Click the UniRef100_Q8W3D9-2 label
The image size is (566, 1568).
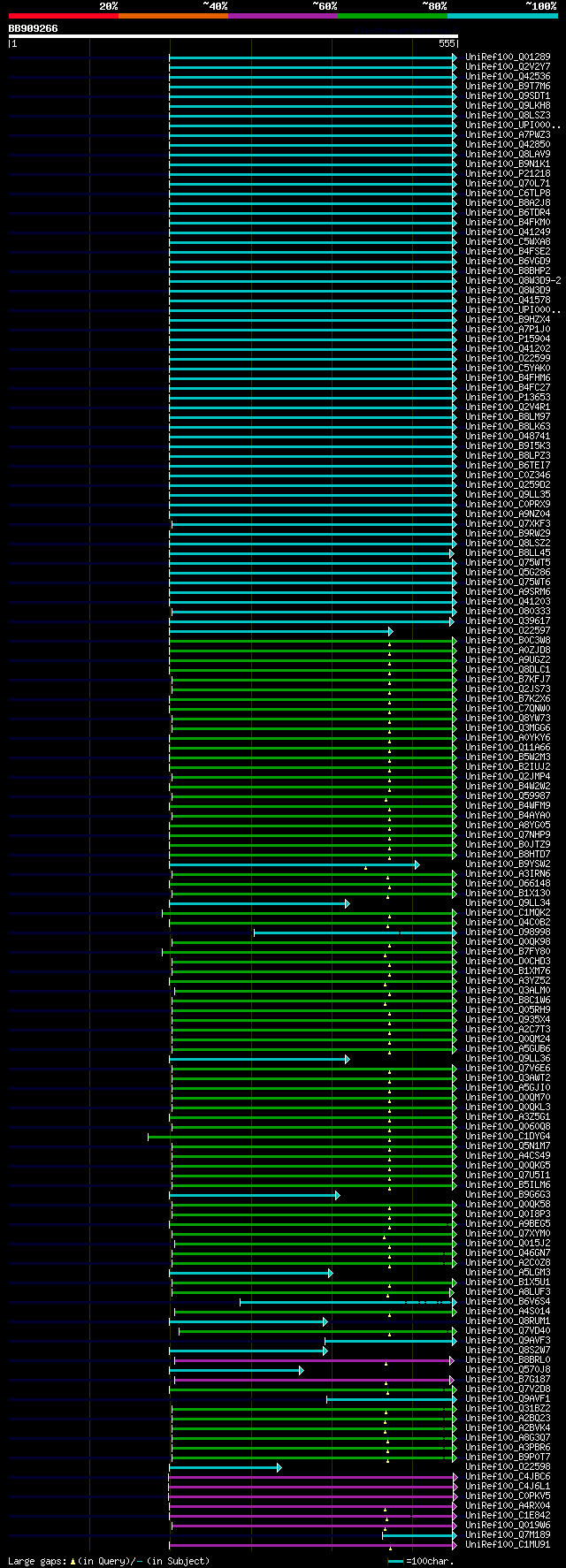coord(513,280)
